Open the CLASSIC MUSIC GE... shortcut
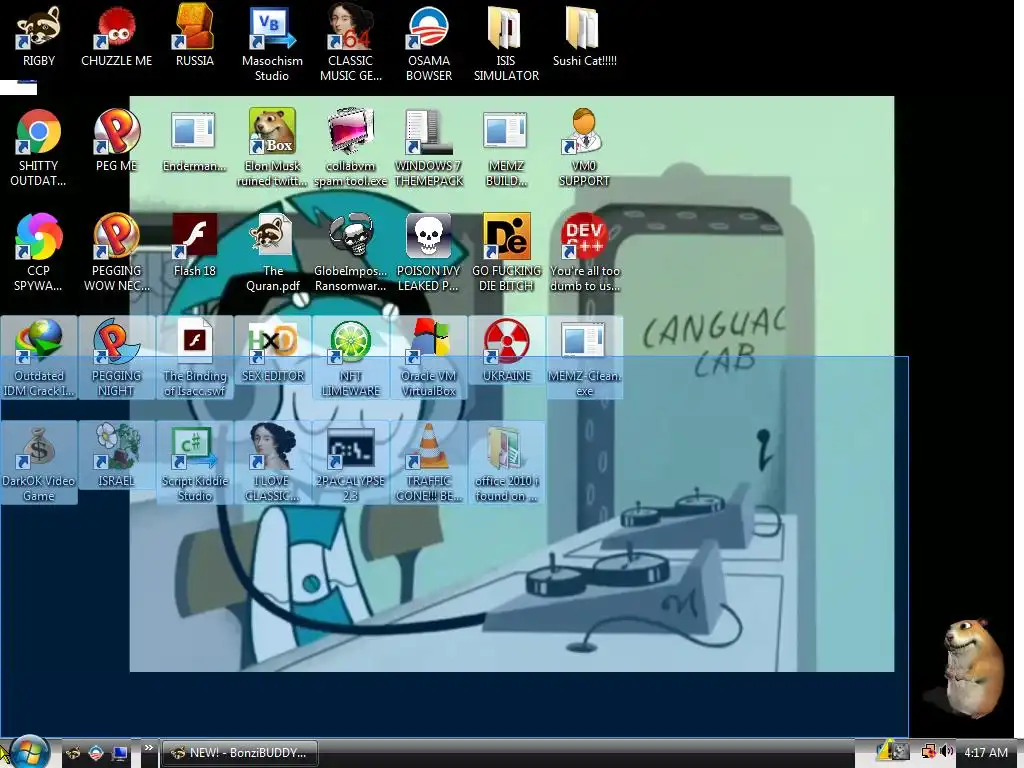Viewport: 1024px width, 768px height. (351, 44)
